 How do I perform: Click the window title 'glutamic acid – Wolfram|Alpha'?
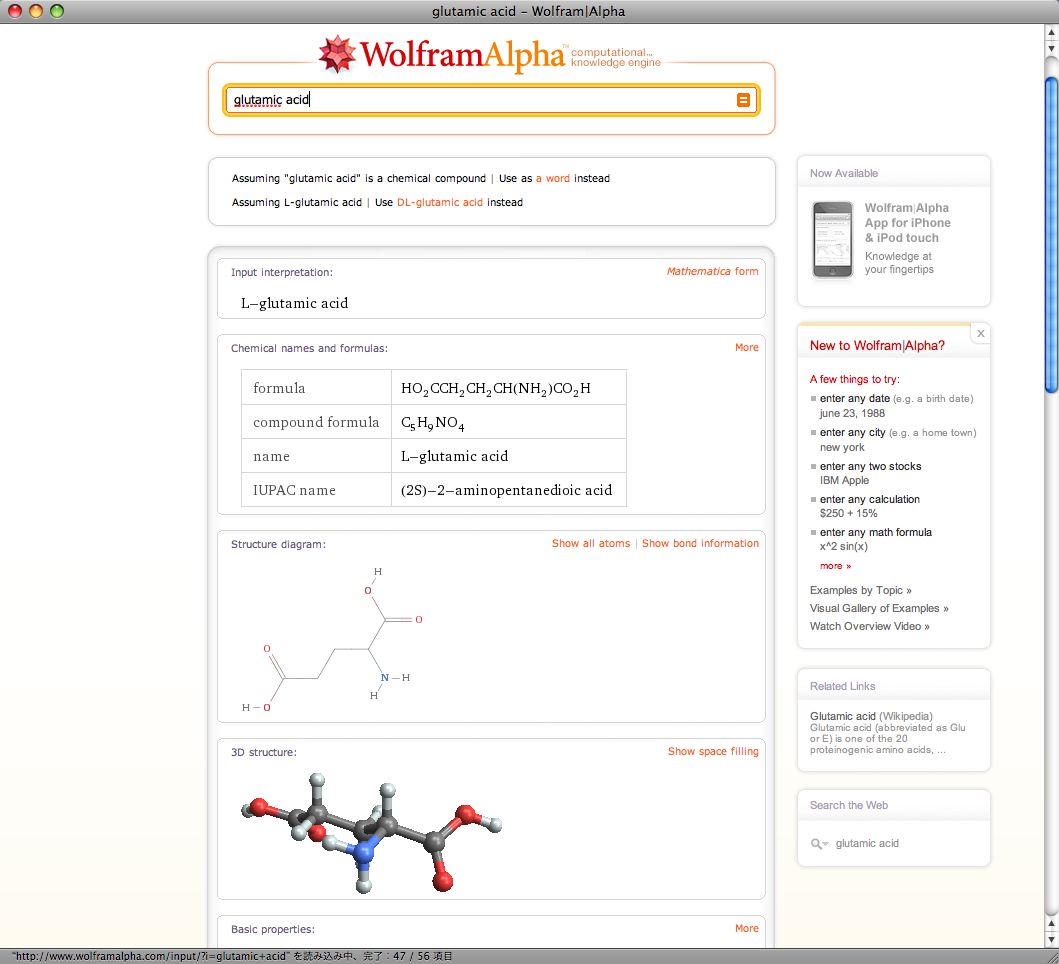point(528,11)
